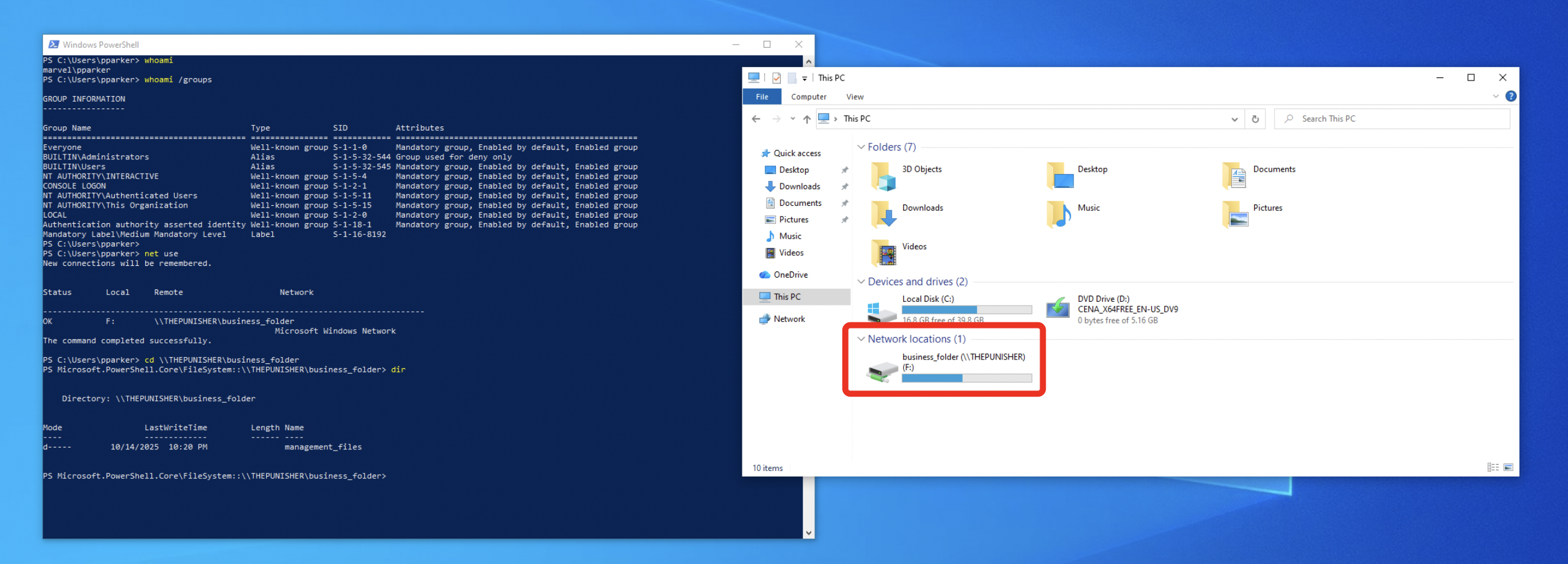Open the File menu in File Explorer
Viewport: 1568px width, 564px height.
762,97
